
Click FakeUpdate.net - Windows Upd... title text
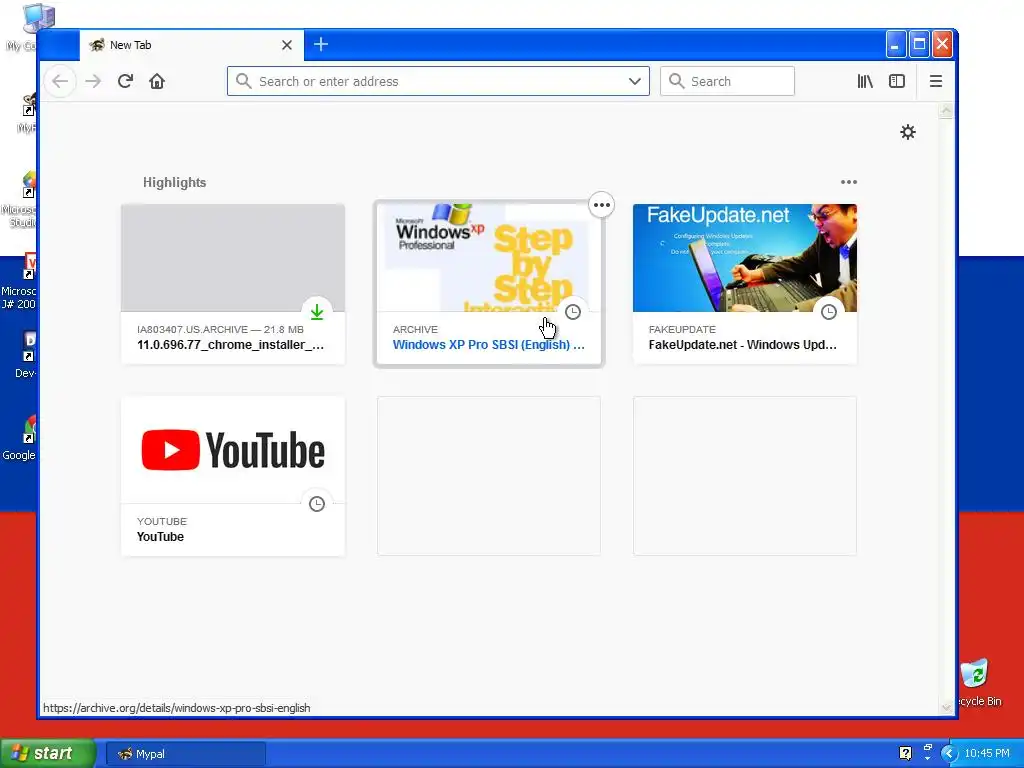pyautogui.click(x=743, y=345)
